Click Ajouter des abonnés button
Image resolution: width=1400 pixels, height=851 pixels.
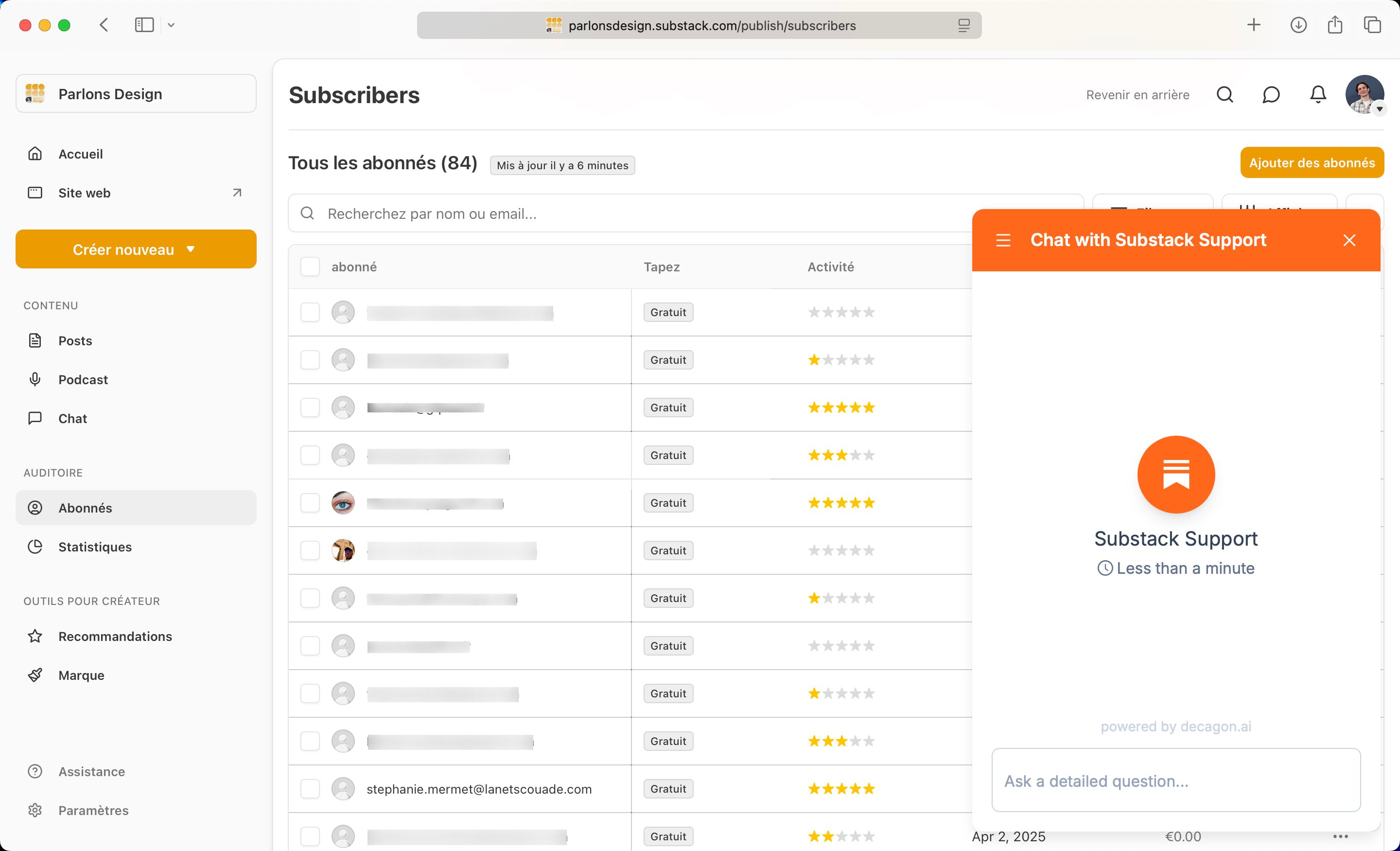click(1312, 162)
